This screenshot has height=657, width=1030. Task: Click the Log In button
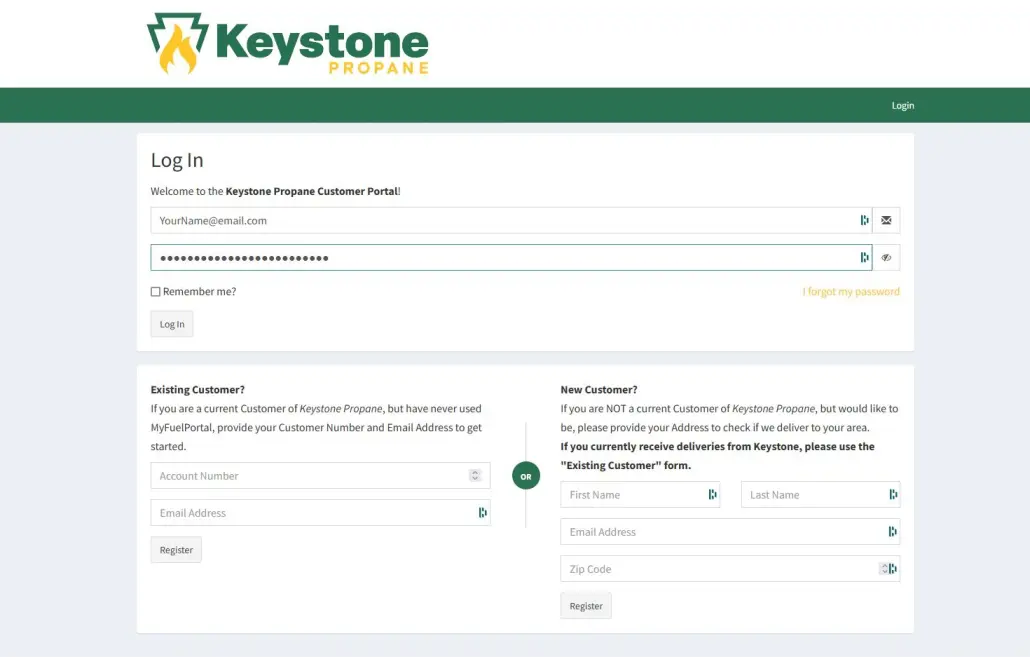(171, 323)
